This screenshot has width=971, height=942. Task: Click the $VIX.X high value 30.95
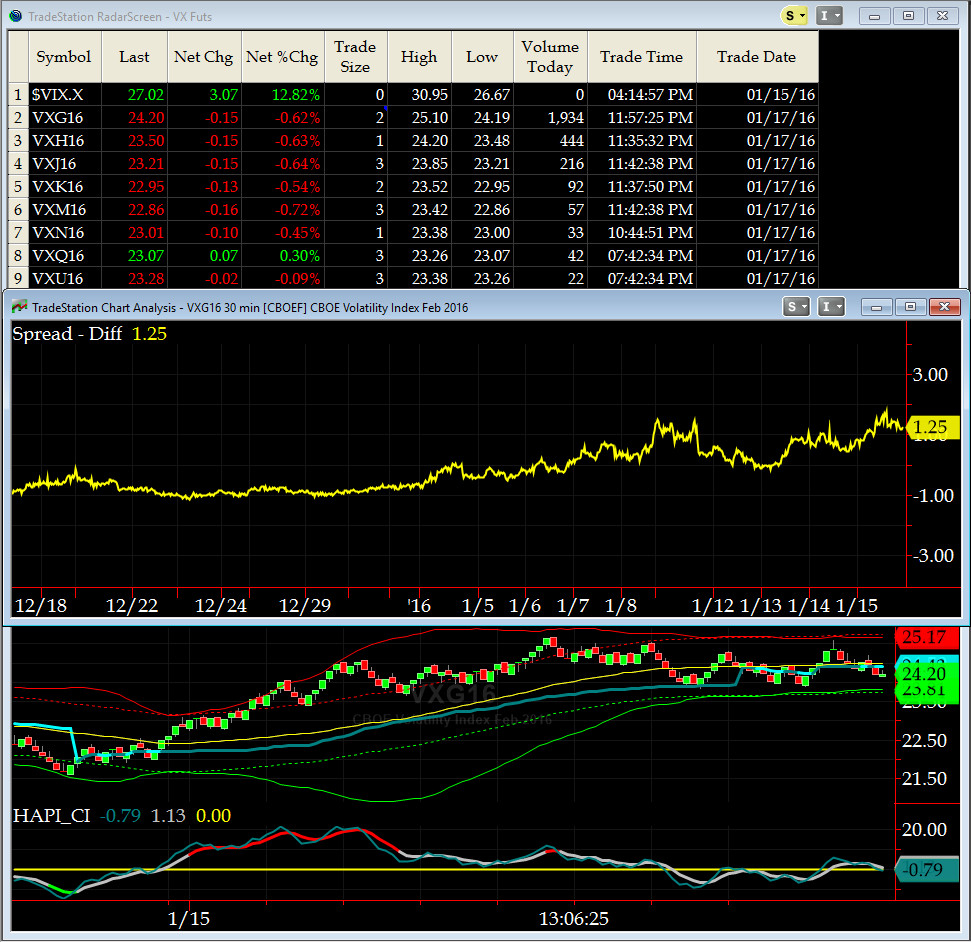pyautogui.click(x=420, y=95)
